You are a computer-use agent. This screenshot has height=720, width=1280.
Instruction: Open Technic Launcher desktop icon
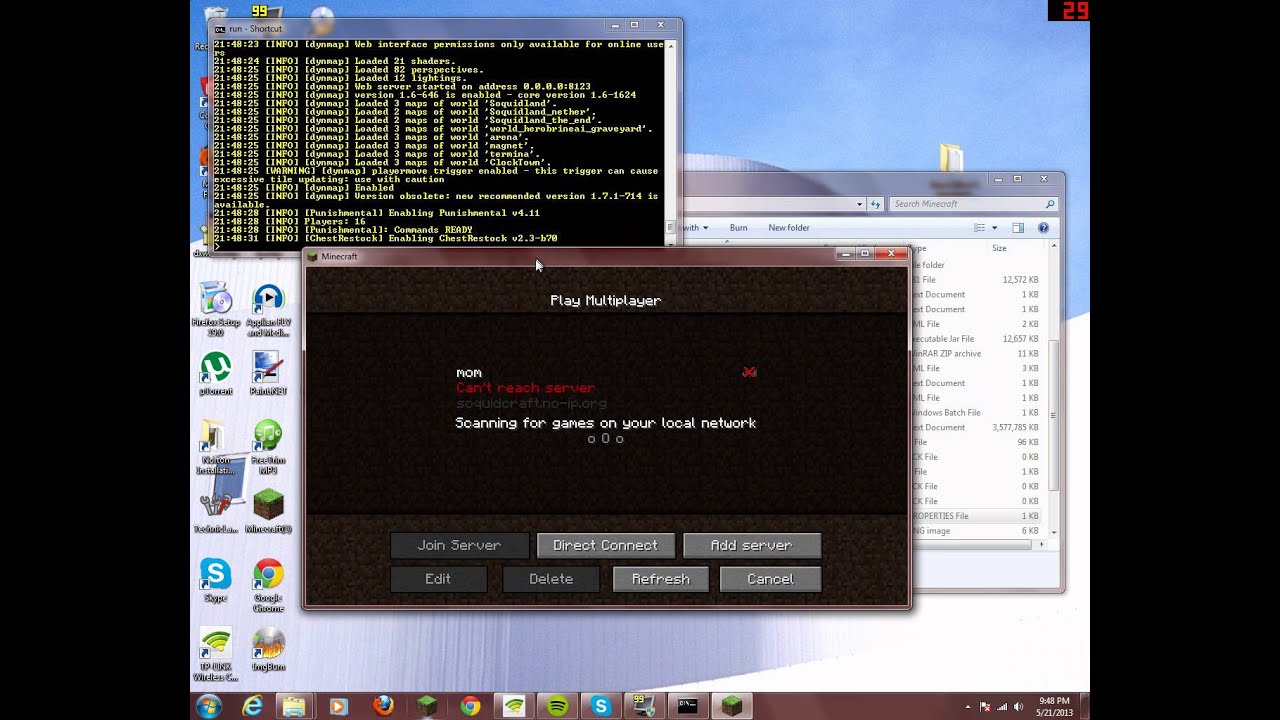(x=215, y=512)
